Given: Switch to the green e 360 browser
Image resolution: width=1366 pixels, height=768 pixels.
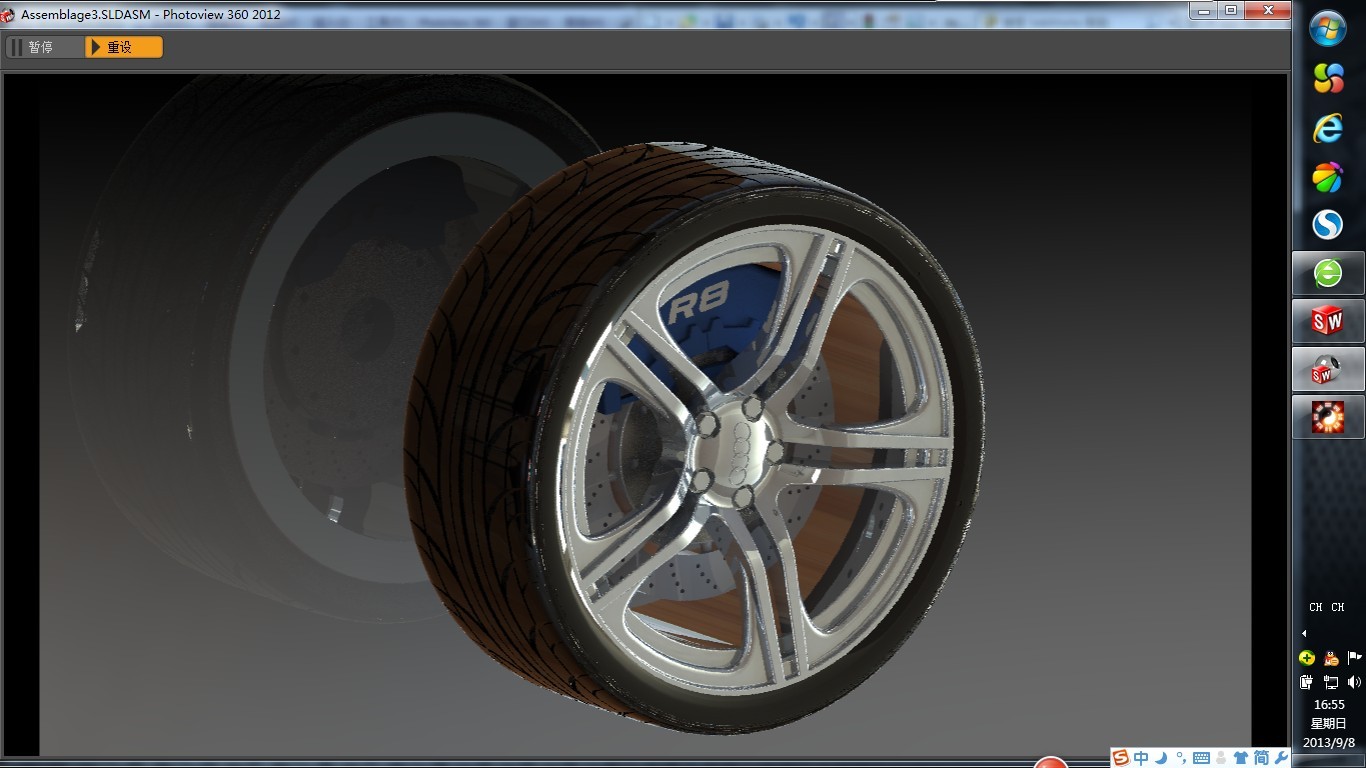Looking at the screenshot, I should point(1328,272).
